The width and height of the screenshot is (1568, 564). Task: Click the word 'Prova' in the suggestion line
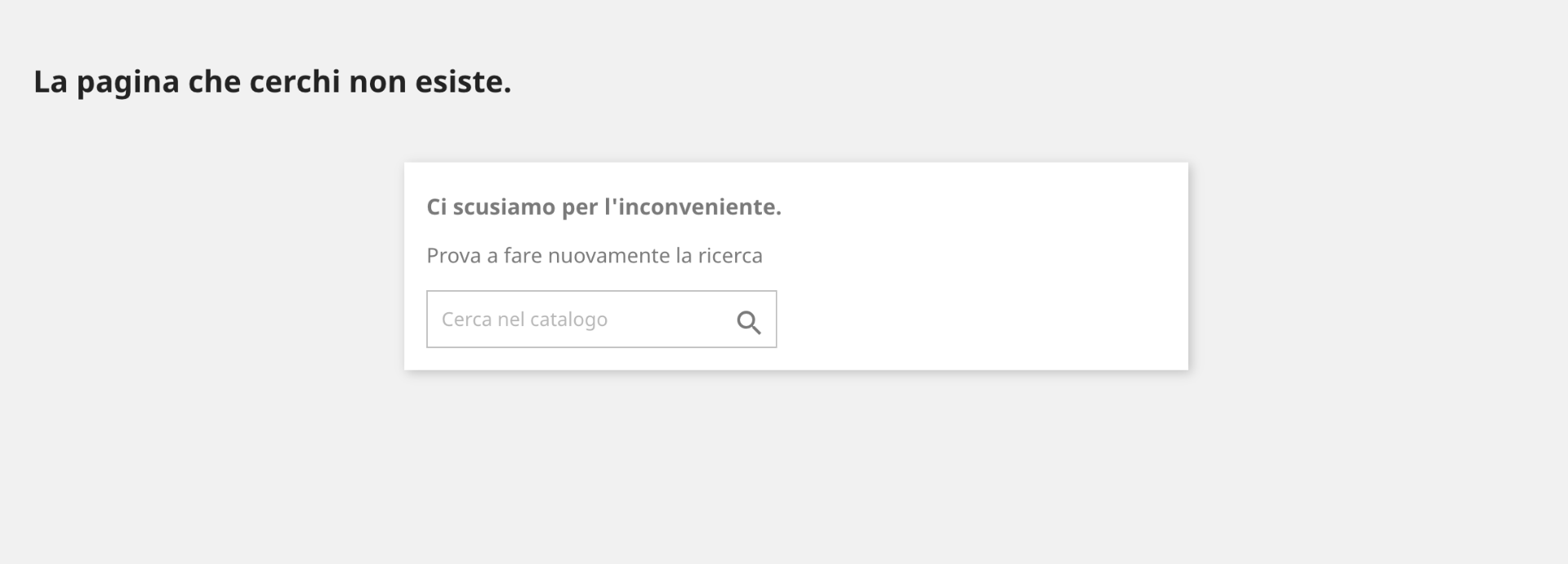point(453,256)
